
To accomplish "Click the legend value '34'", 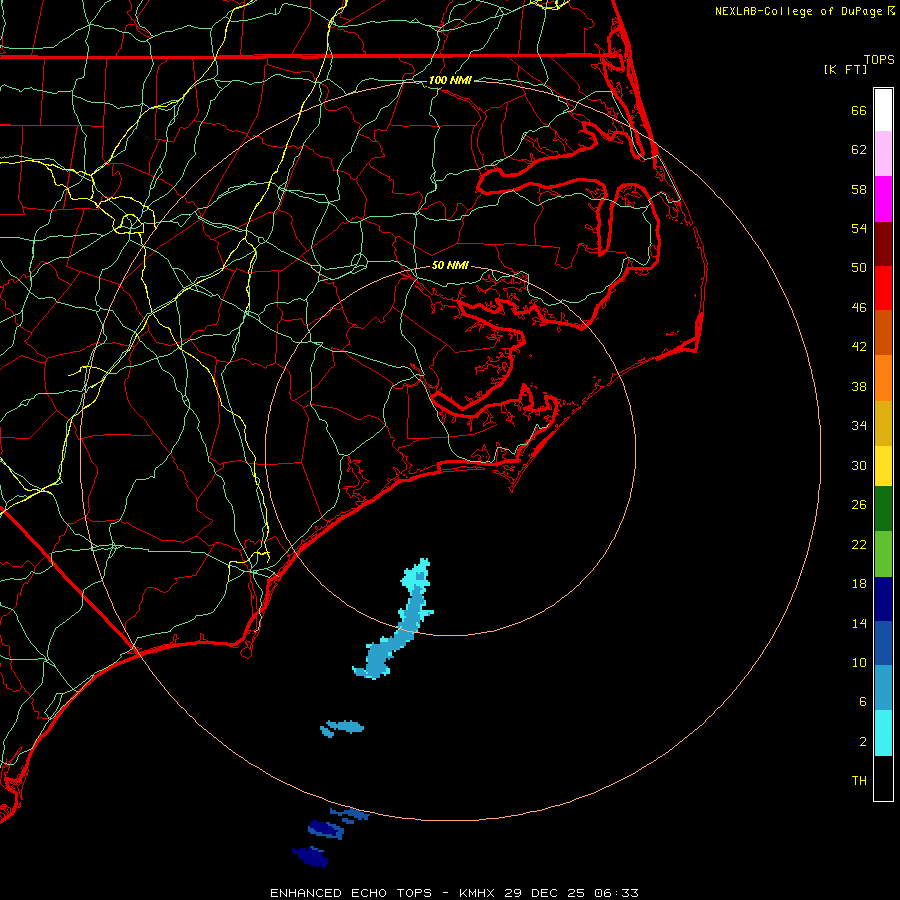I will pyautogui.click(x=859, y=426).
